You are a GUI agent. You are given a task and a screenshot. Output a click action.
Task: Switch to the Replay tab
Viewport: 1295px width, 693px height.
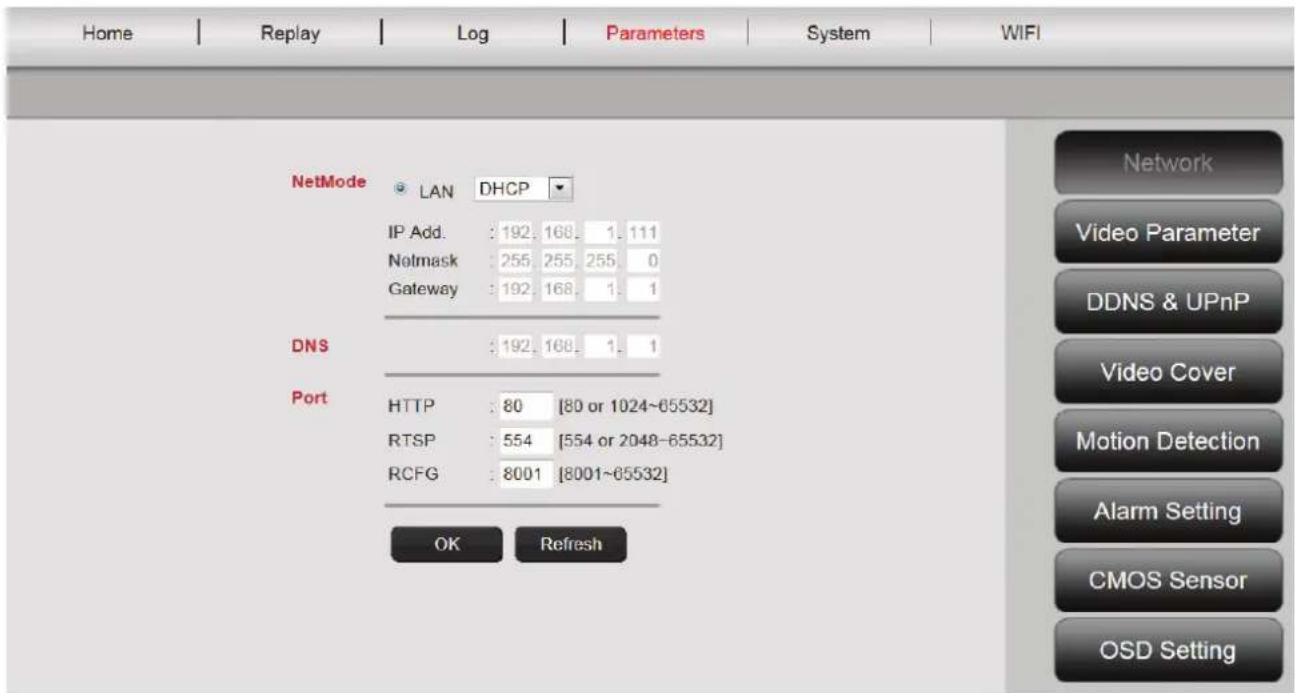[289, 34]
